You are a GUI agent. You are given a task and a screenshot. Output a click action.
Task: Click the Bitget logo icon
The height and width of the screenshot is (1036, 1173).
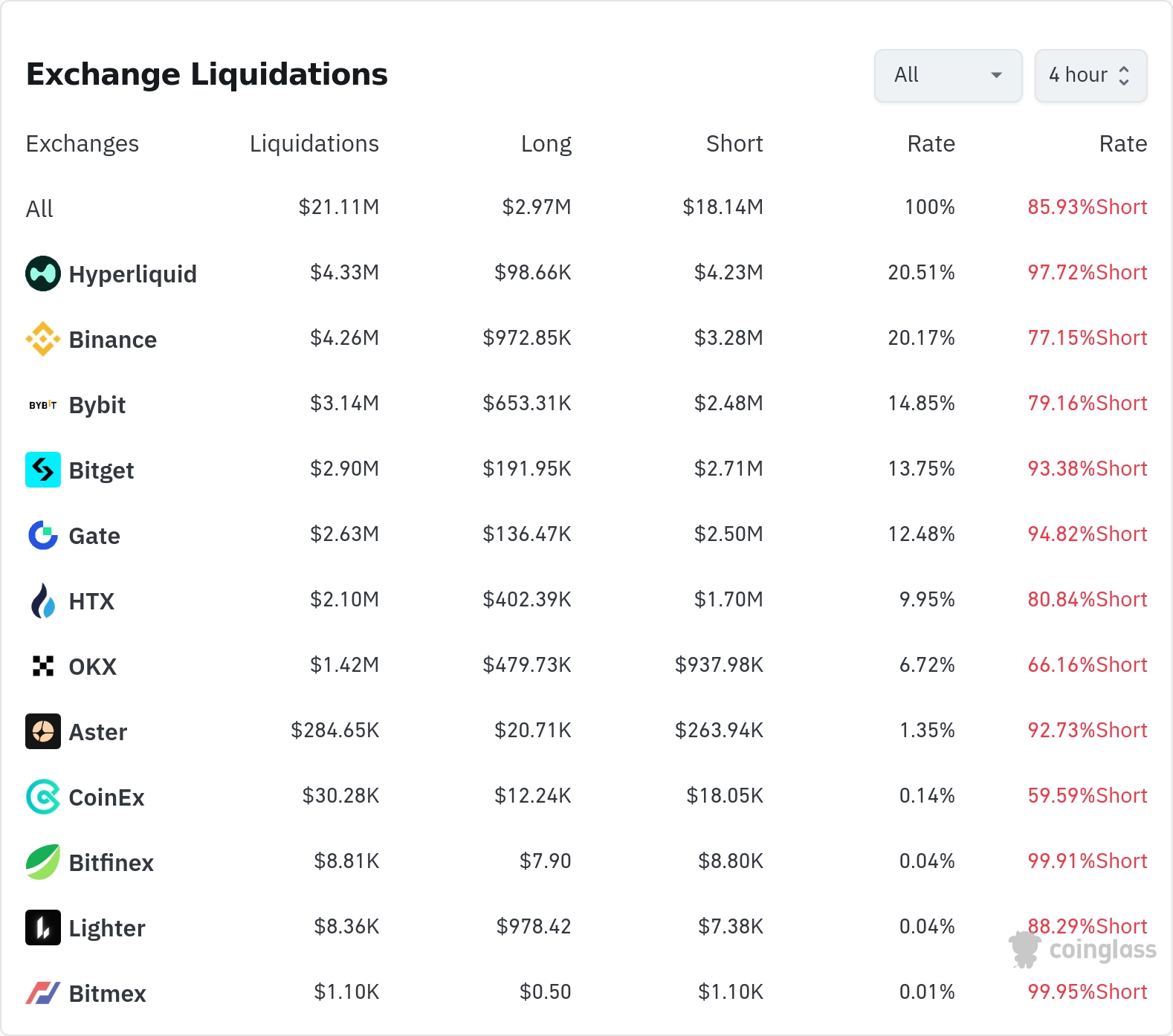43,470
